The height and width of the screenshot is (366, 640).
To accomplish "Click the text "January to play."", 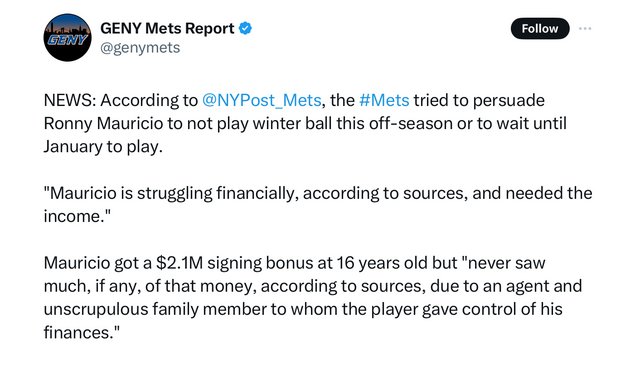I will [x=103, y=147].
